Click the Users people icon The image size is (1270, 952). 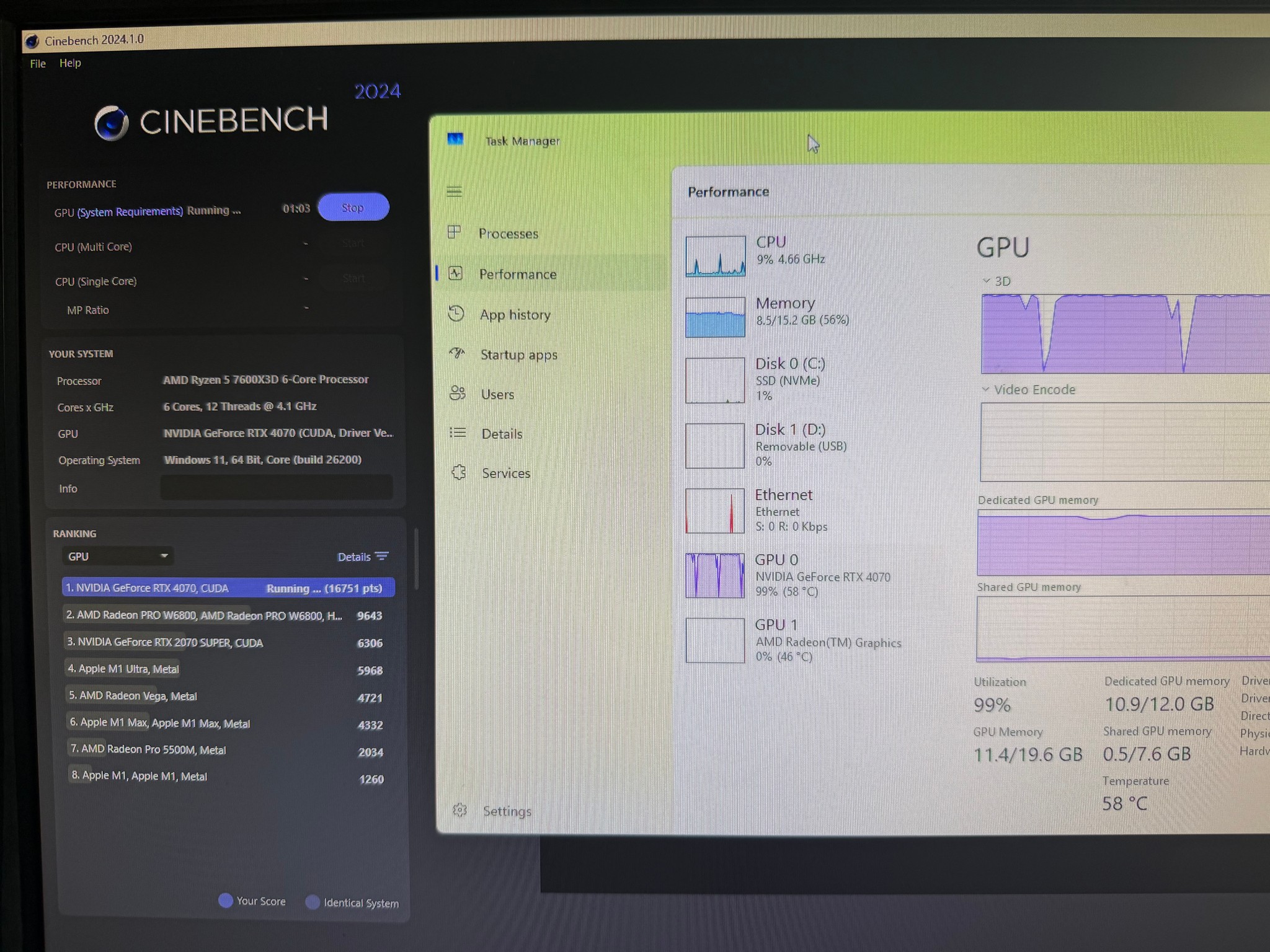point(457,393)
